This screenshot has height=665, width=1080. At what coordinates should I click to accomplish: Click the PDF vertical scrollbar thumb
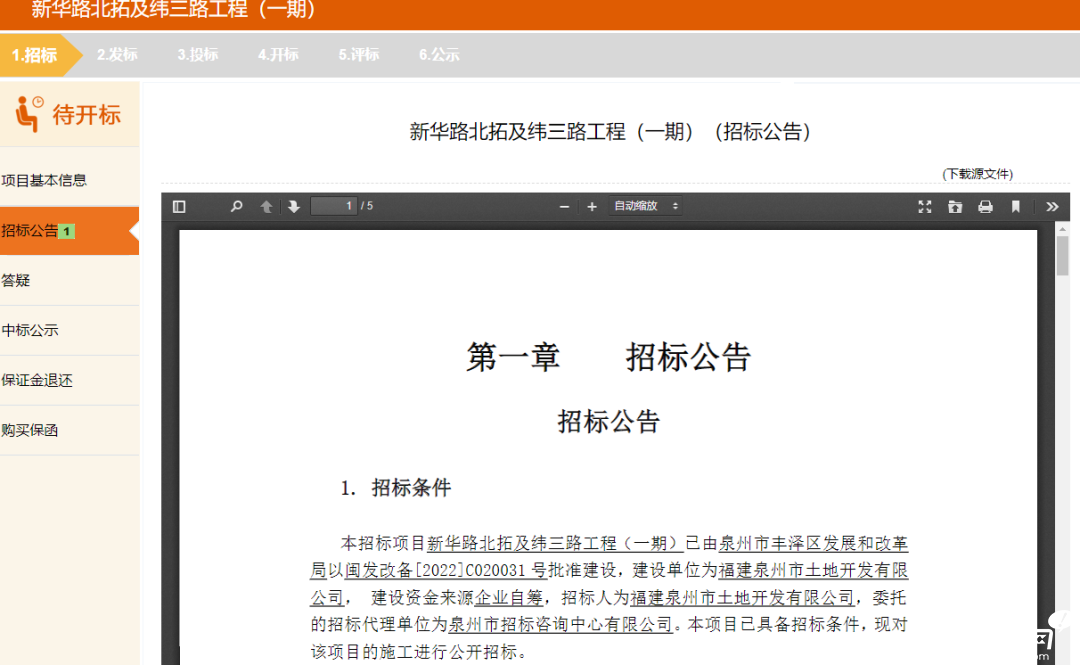1062,254
